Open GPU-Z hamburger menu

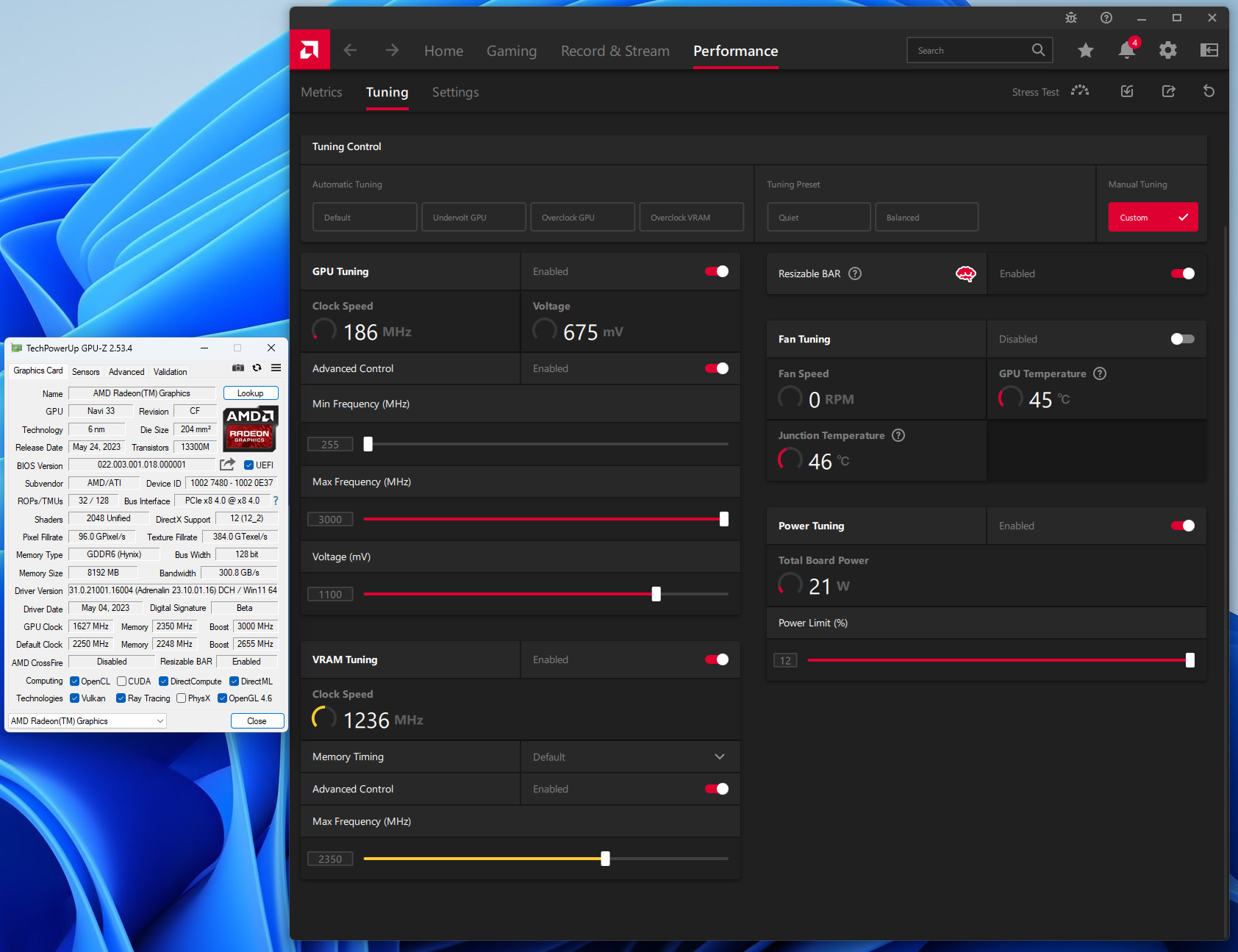coord(276,368)
